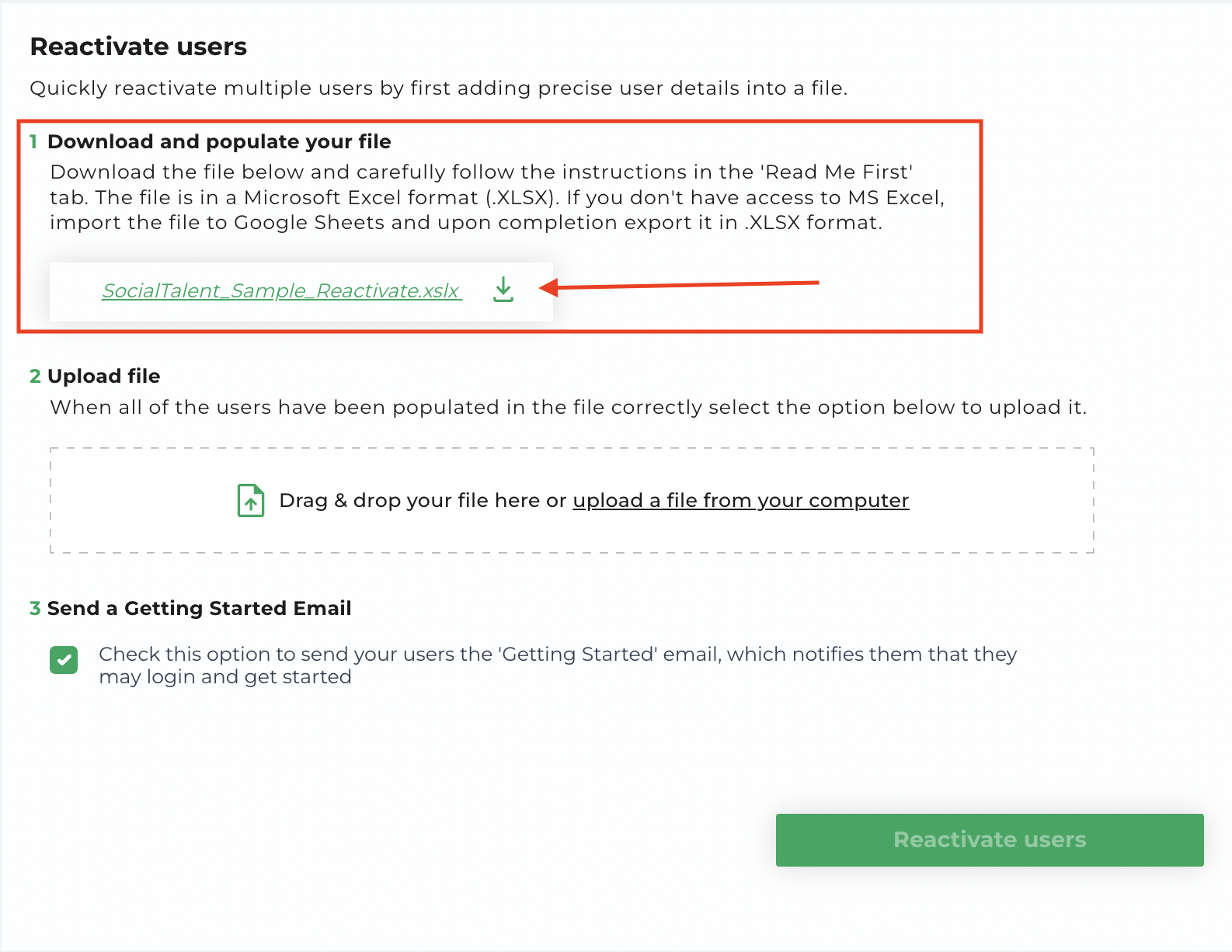1232x952 pixels.
Task: Select the 'Reactivate users' page heading
Action: tap(138, 47)
